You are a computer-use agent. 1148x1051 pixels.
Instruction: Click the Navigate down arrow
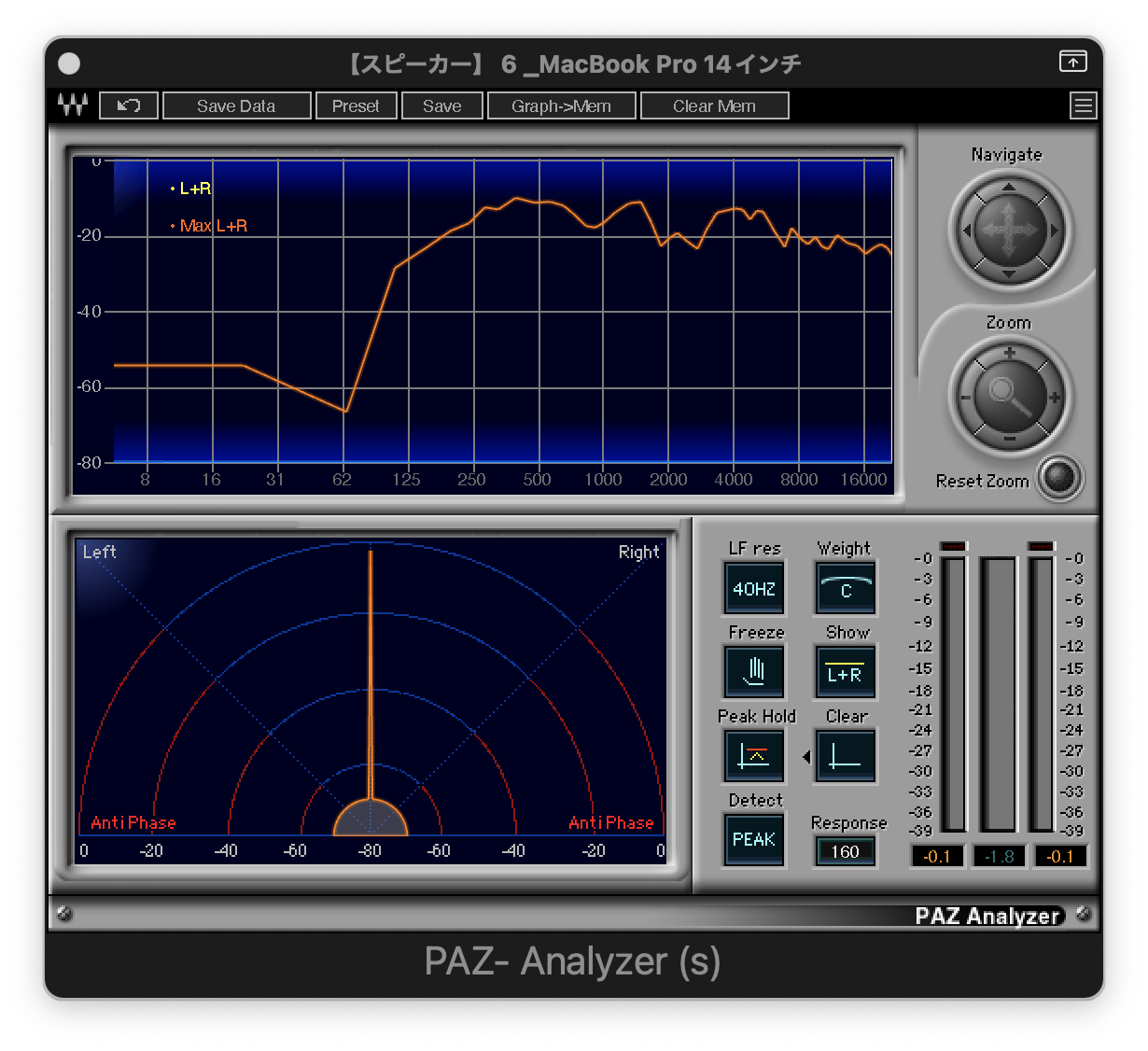click(1009, 273)
